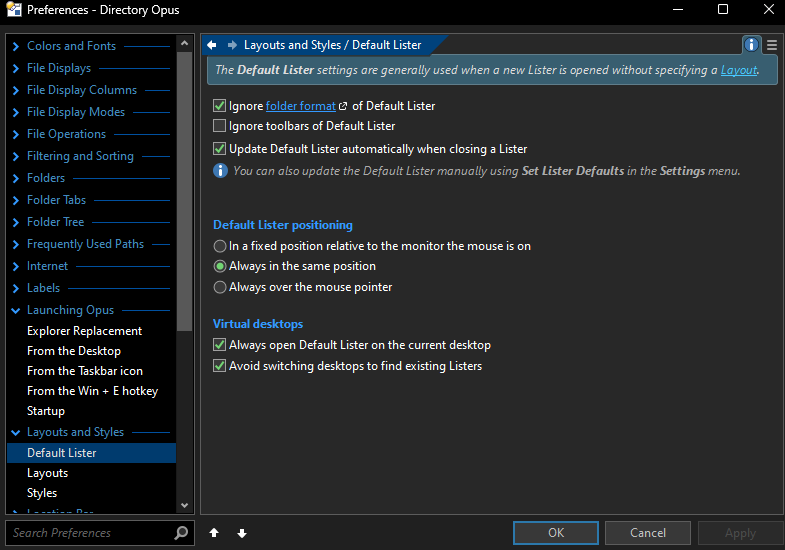
Task: Toggle Avoid switching desktops to find Listers
Action: [219, 366]
